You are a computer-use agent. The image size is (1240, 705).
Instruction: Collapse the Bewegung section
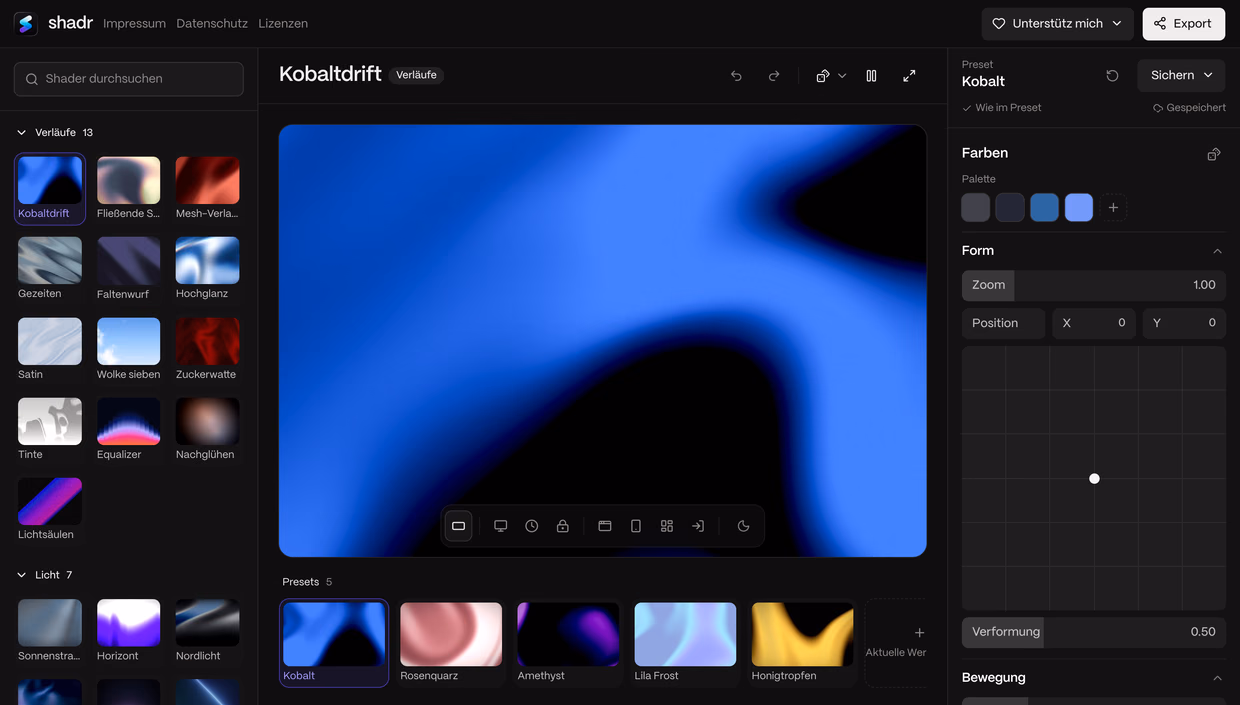1217,678
